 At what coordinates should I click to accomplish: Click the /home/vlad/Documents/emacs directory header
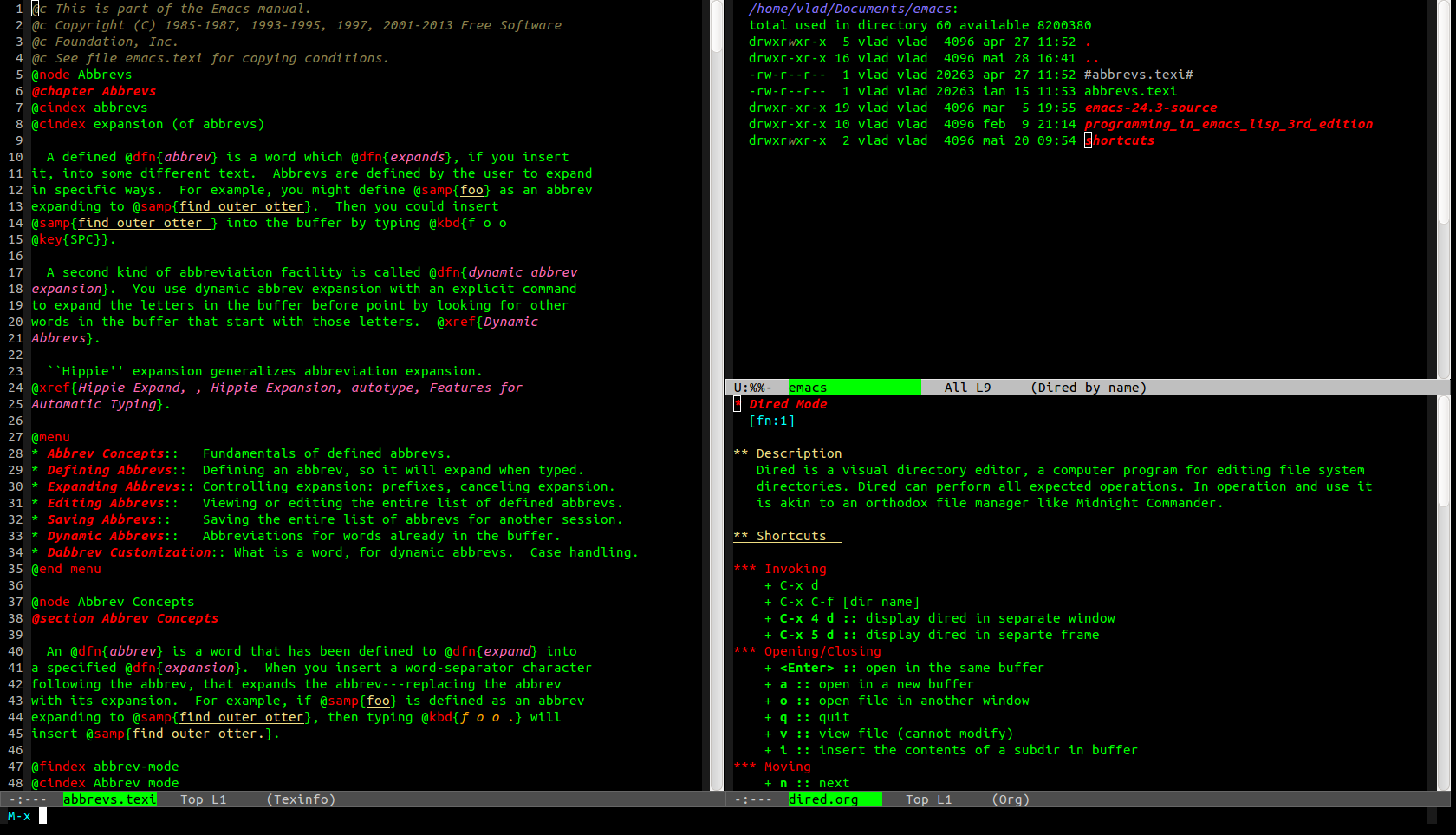[854, 9]
